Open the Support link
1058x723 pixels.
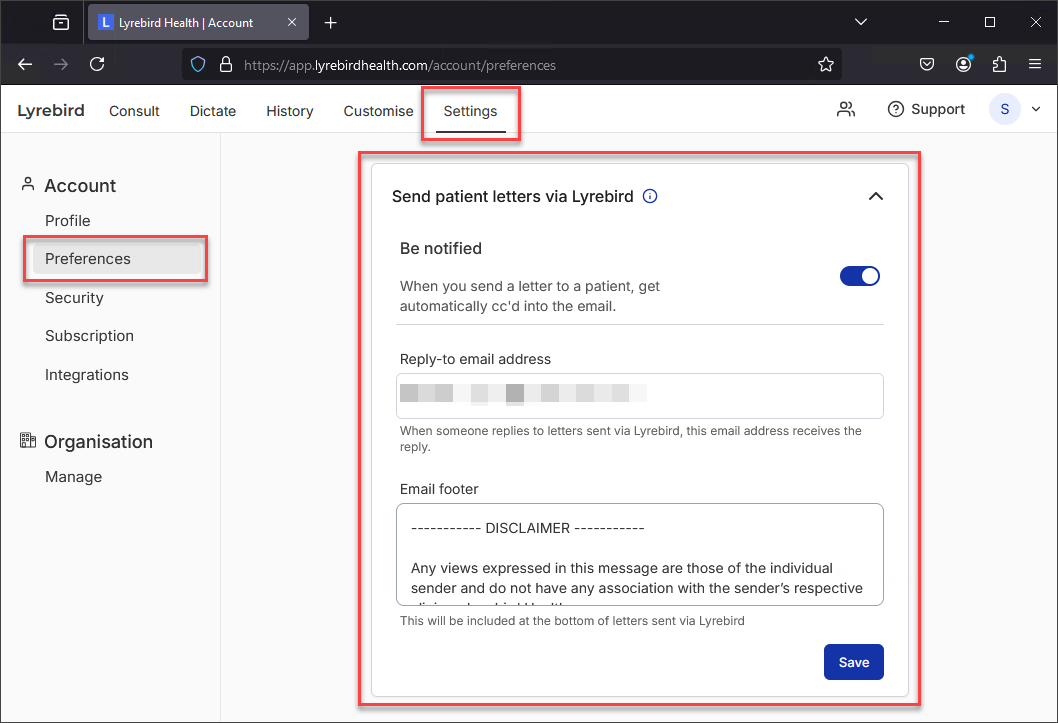pos(926,109)
